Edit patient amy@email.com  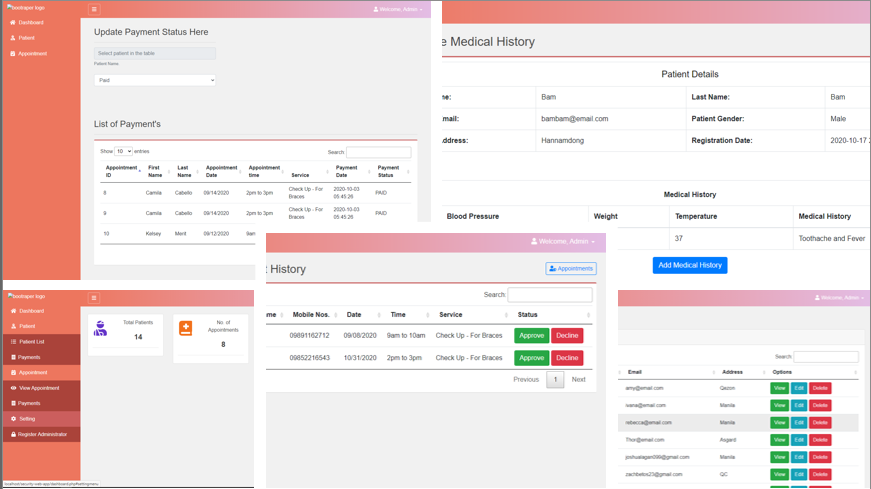point(799,388)
